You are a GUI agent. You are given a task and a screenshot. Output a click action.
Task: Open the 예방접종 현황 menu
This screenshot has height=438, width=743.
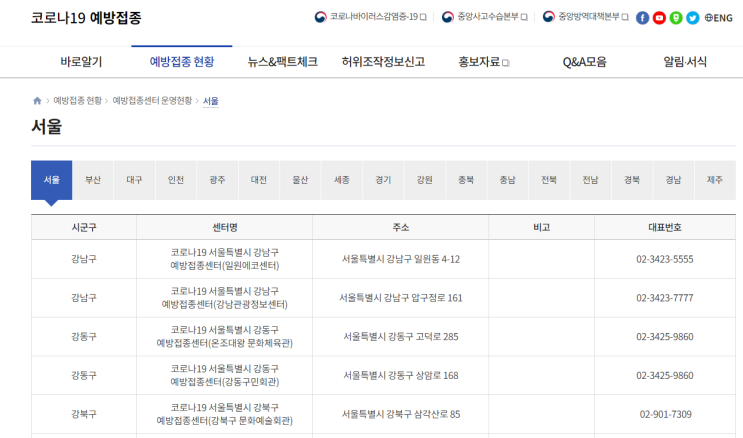182,62
